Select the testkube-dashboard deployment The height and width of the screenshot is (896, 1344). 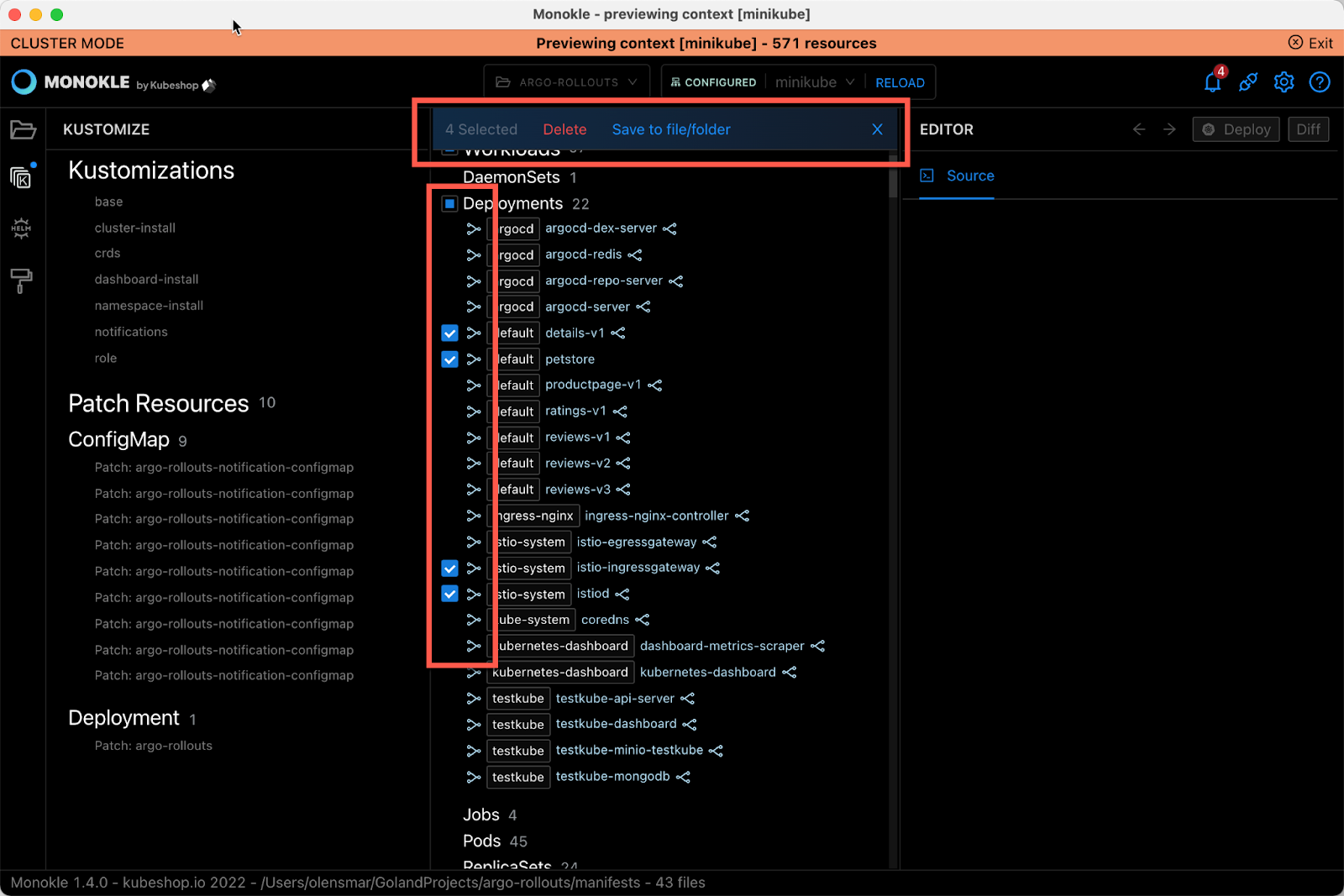[616, 724]
